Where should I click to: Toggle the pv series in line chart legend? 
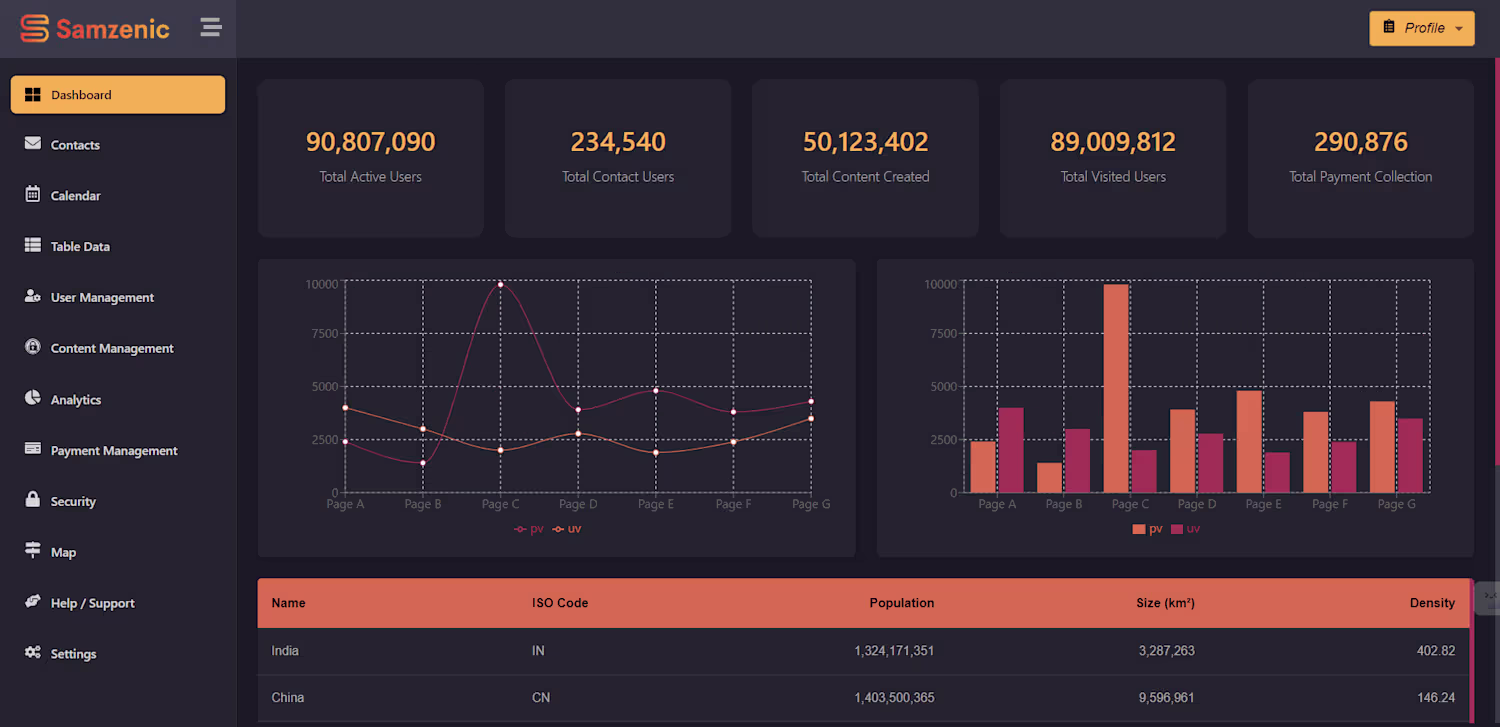coord(529,528)
